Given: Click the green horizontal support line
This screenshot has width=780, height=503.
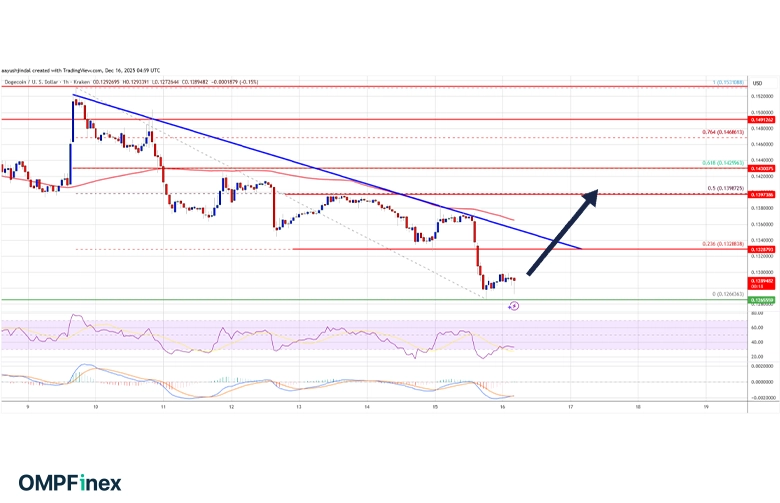Looking at the screenshot, I should 300,299.
